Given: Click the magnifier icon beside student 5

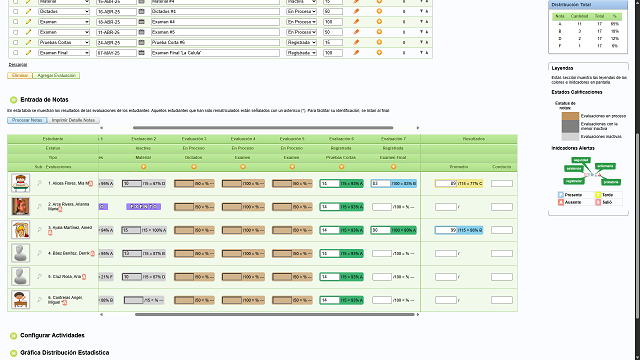Looking at the screenshot, I should tap(40, 276).
